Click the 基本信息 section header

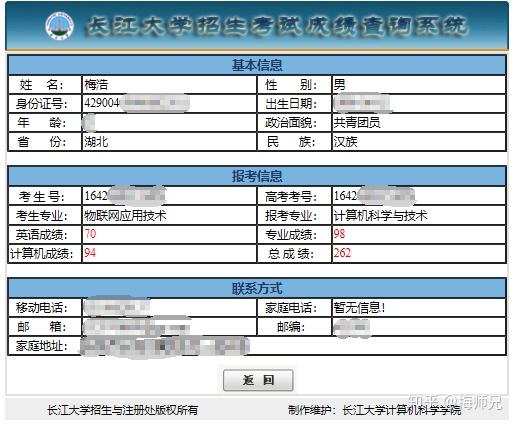[x=257, y=65]
